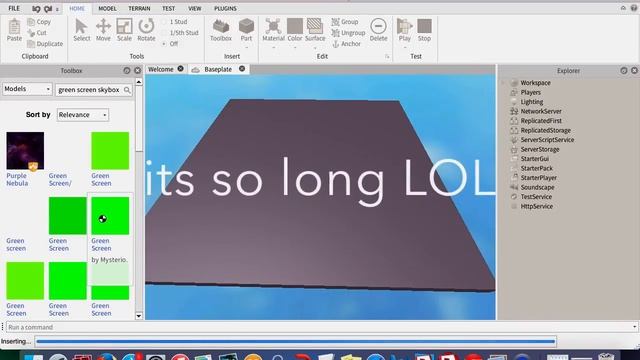Copy the selection
Viewport: 640px width, 360px height.
click(x=39, y=22)
